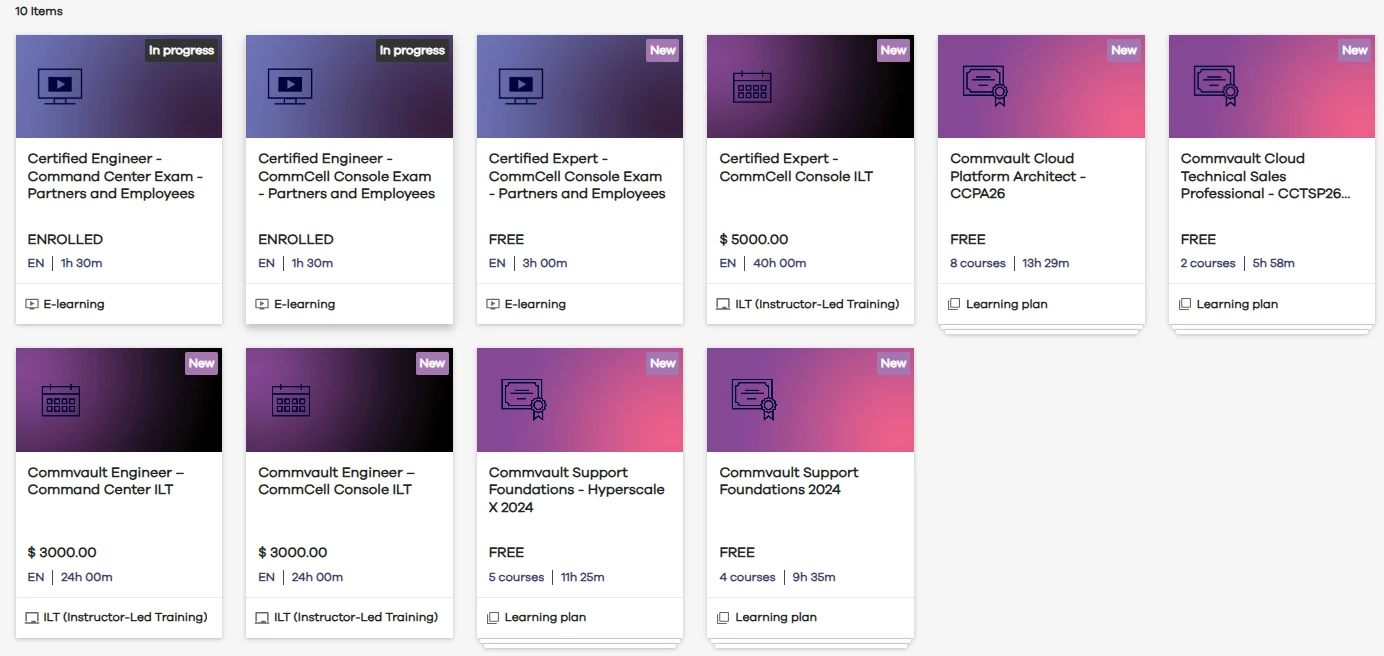The width and height of the screenshot is (1384, 656).
Task: Click certificate icon on Hyperscale X 2024 card
Action: 524,400
